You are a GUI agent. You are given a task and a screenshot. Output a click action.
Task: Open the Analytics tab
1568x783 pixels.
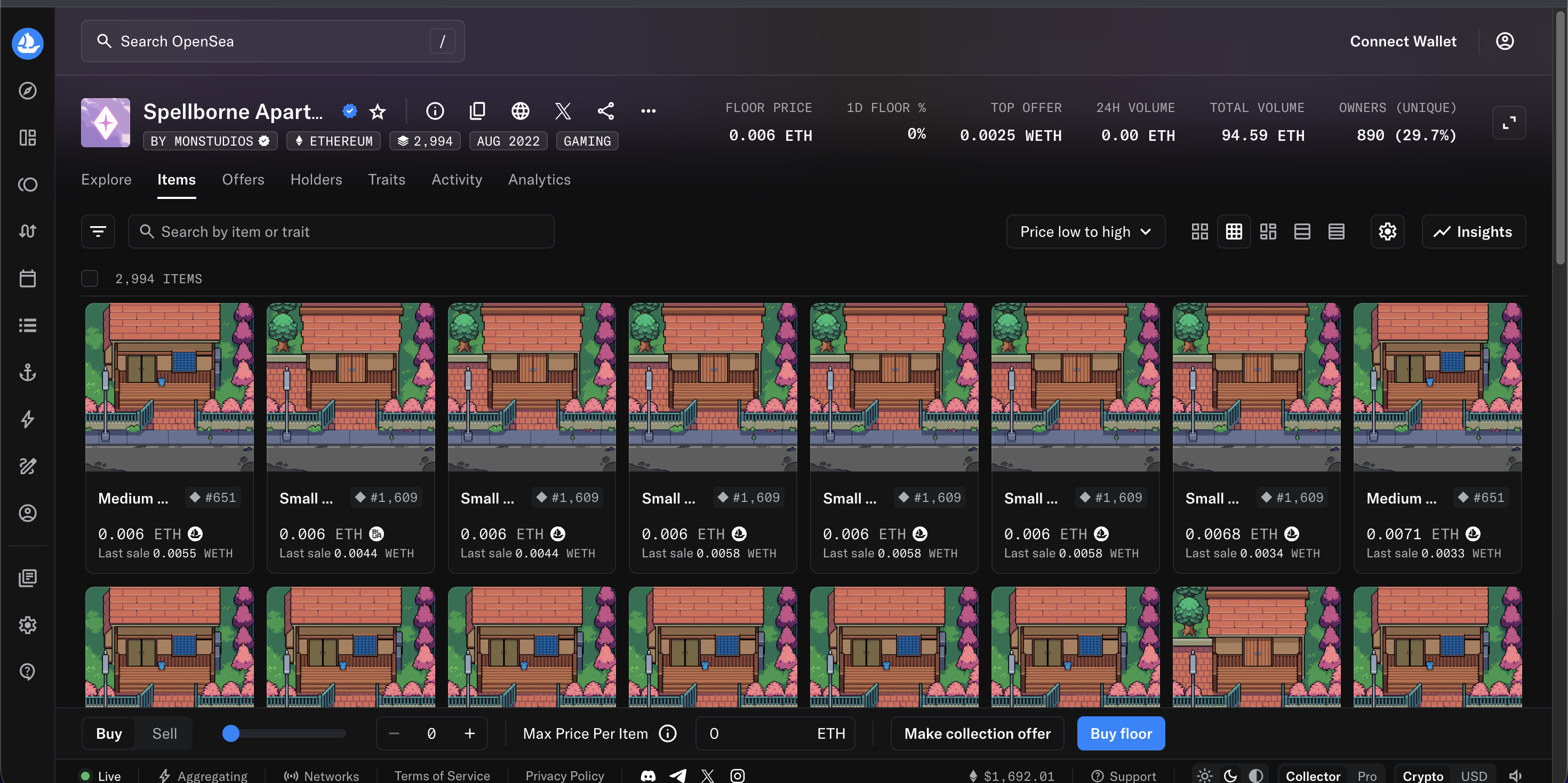(x=539, y=180)
